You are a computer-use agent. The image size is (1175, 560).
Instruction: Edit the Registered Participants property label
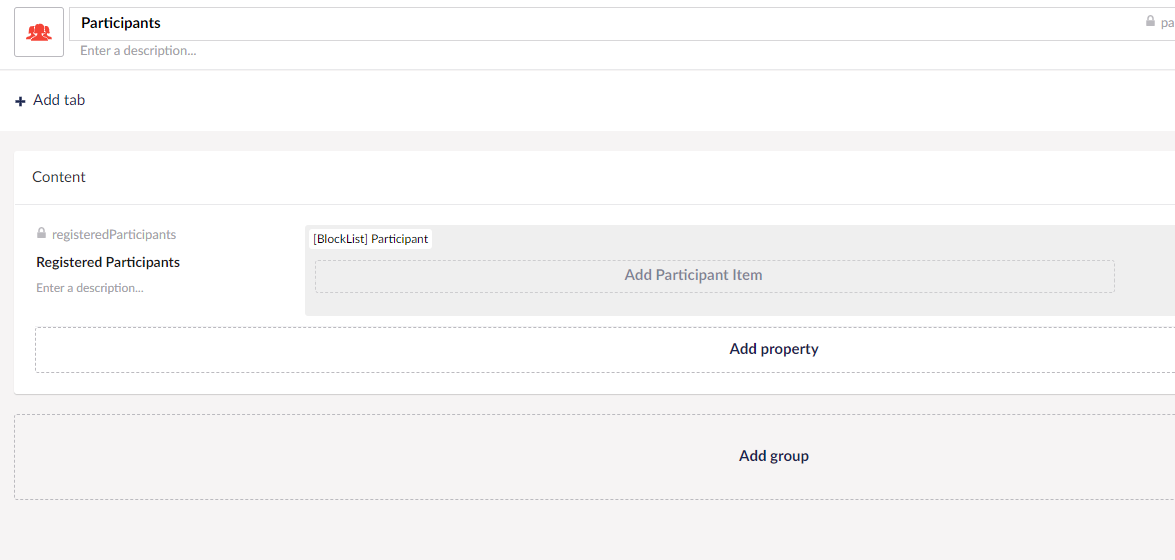[x=108, y=262]
